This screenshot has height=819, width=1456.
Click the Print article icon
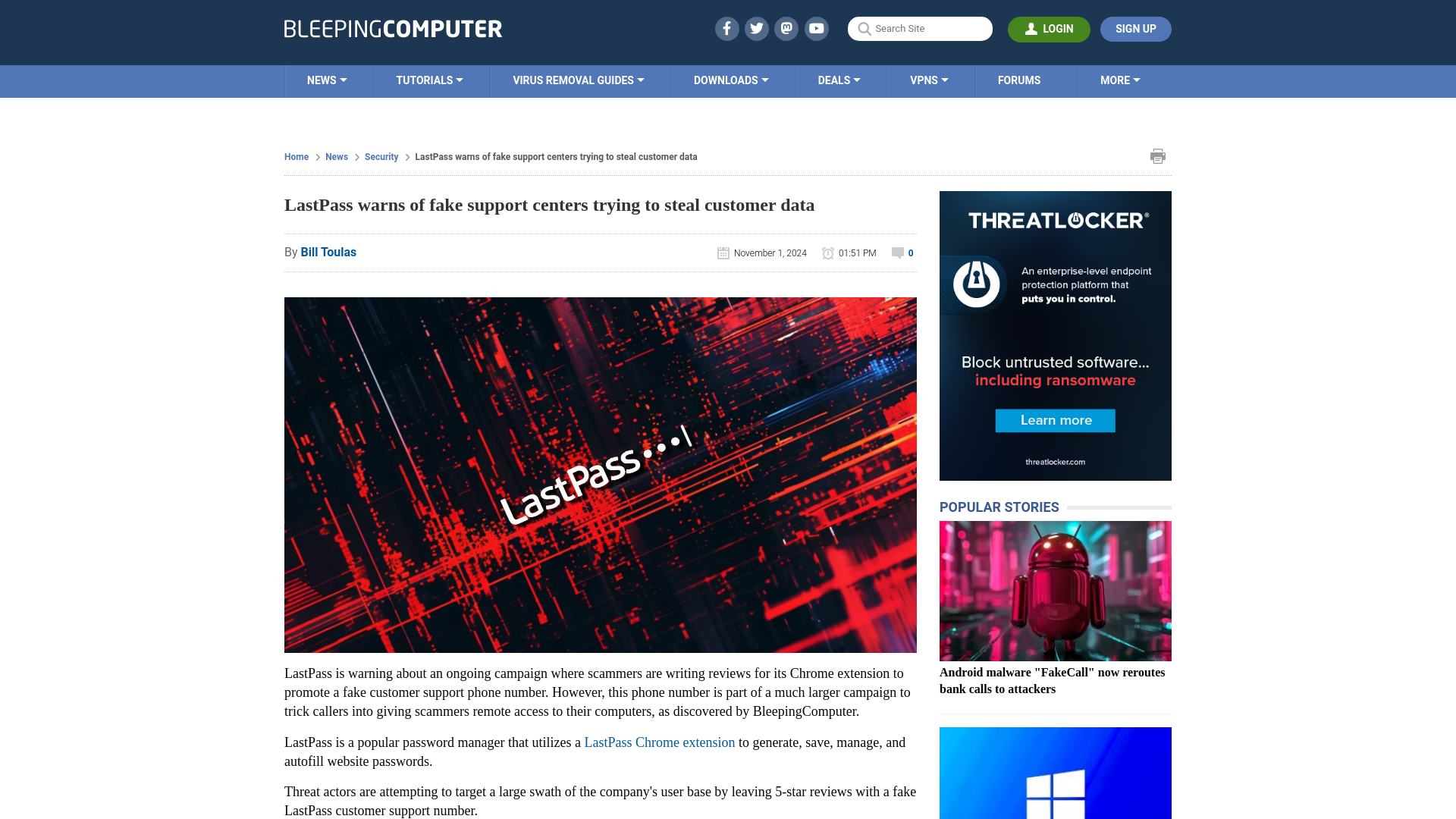[x=1157, y=156]
